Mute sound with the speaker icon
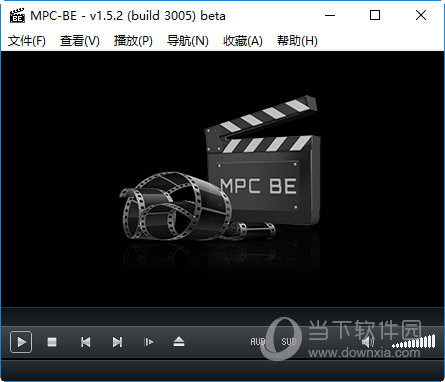The width and height of the screenshot is (445, 382). click(x=368, y=342)
